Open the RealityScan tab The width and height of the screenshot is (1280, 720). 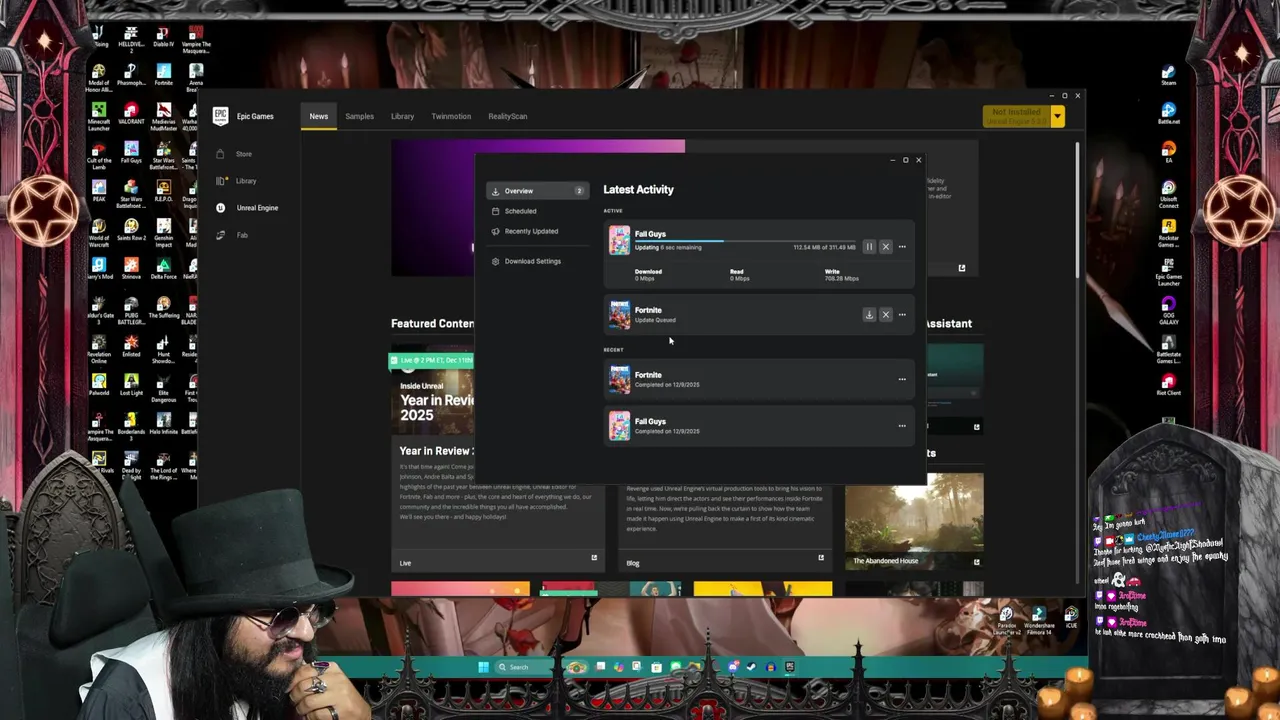(x=507, y=116)
